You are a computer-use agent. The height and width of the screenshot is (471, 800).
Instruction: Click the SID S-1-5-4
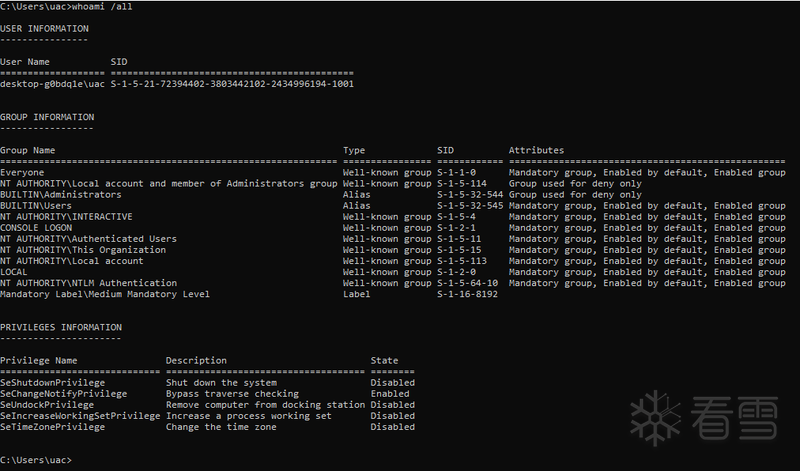tap(456, 217)
